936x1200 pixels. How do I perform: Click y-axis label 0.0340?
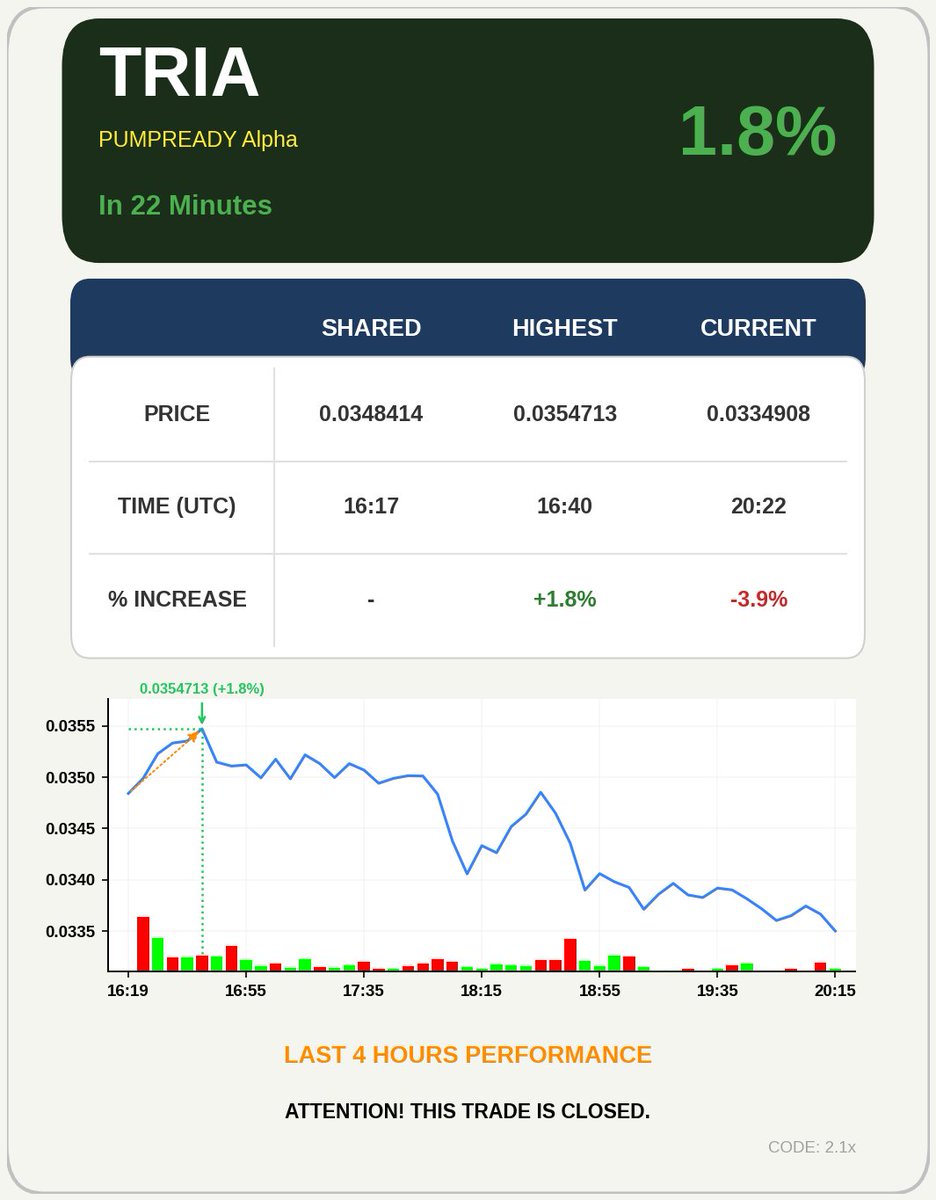pyautogui.click(x=71, y=880)
